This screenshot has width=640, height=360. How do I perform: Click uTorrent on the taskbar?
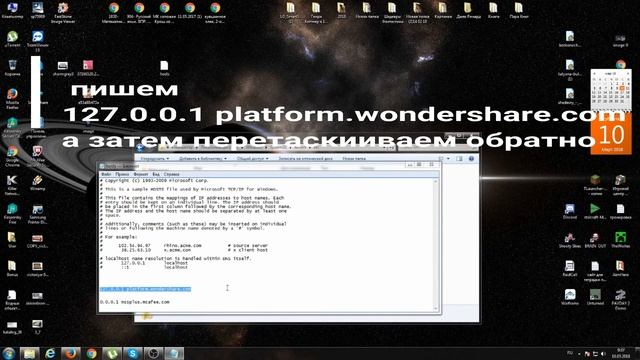[112, 353]
